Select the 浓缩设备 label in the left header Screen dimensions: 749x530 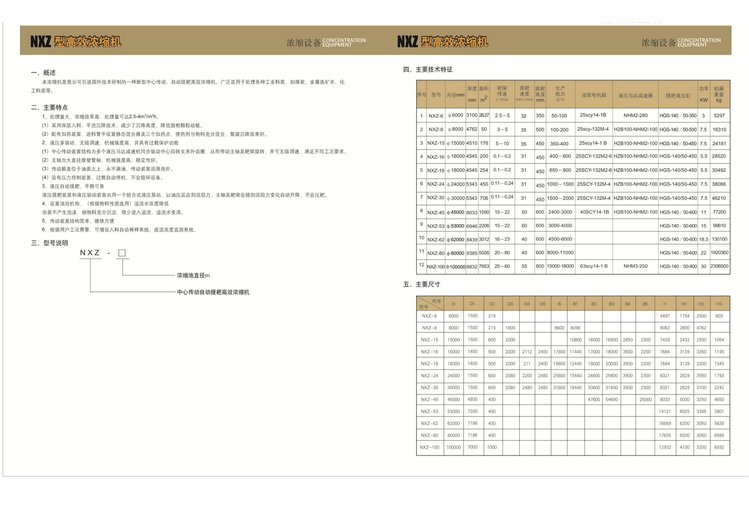[304, 44]
